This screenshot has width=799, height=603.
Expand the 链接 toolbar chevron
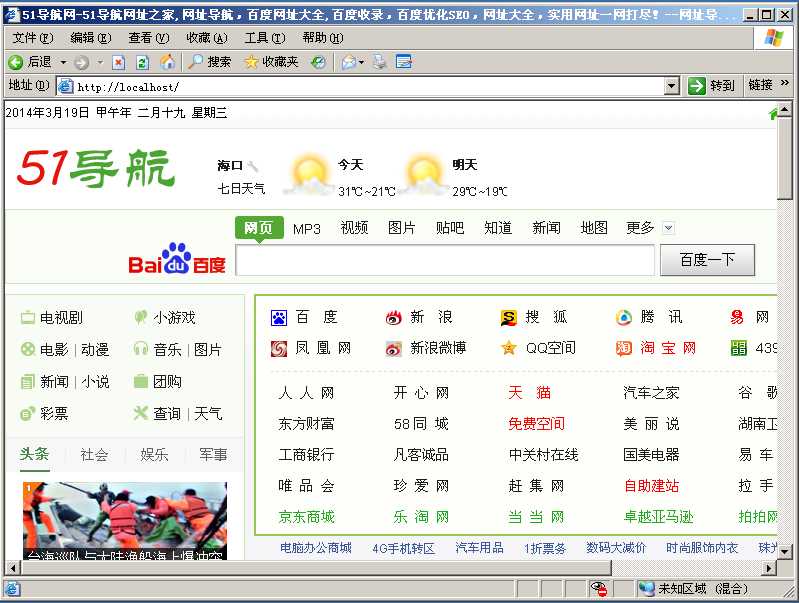pyautogui.click(x=784, y=83)
